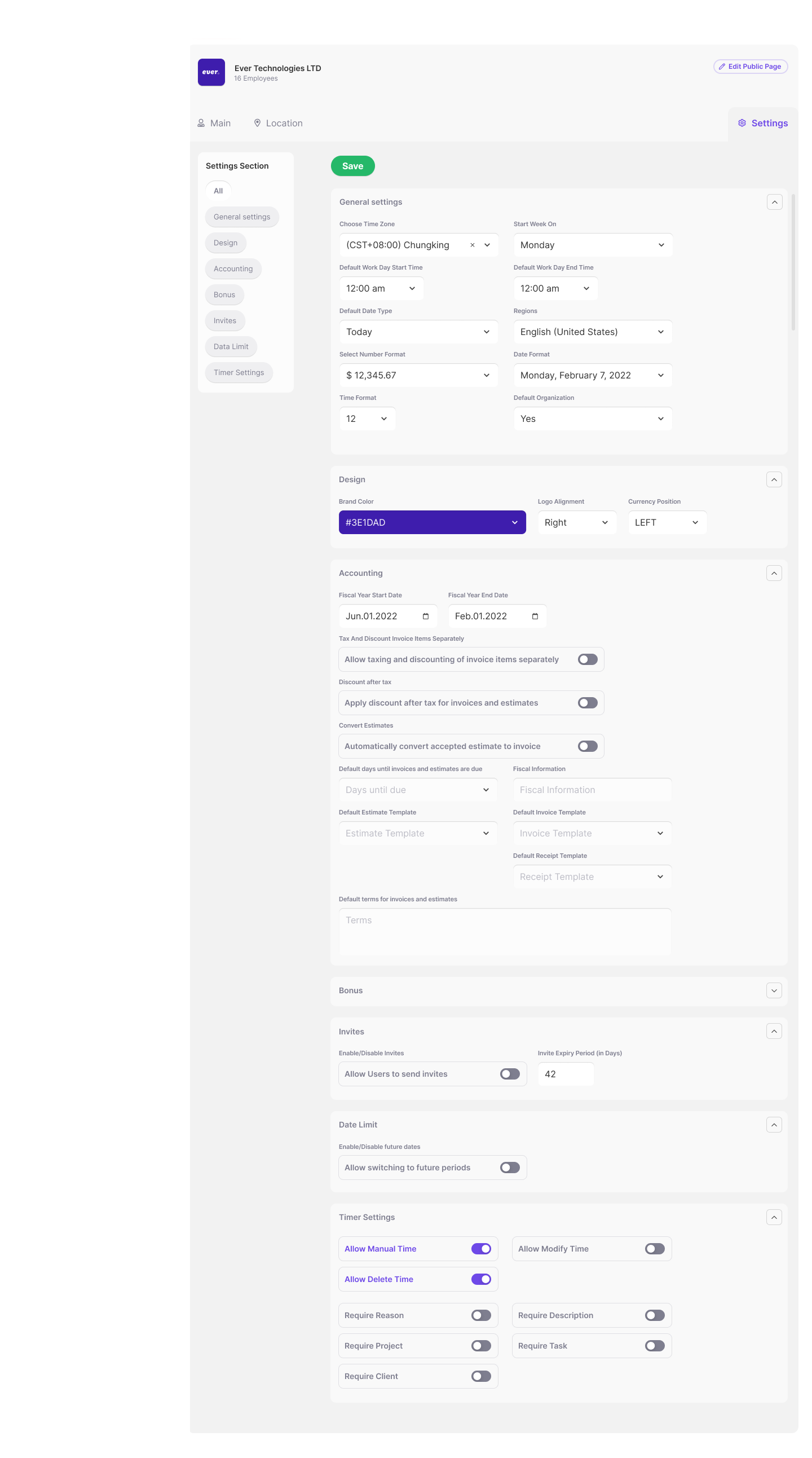Open the Date Format dropdown
Viewport: 812px width, 1458px height.
(593, 376)
